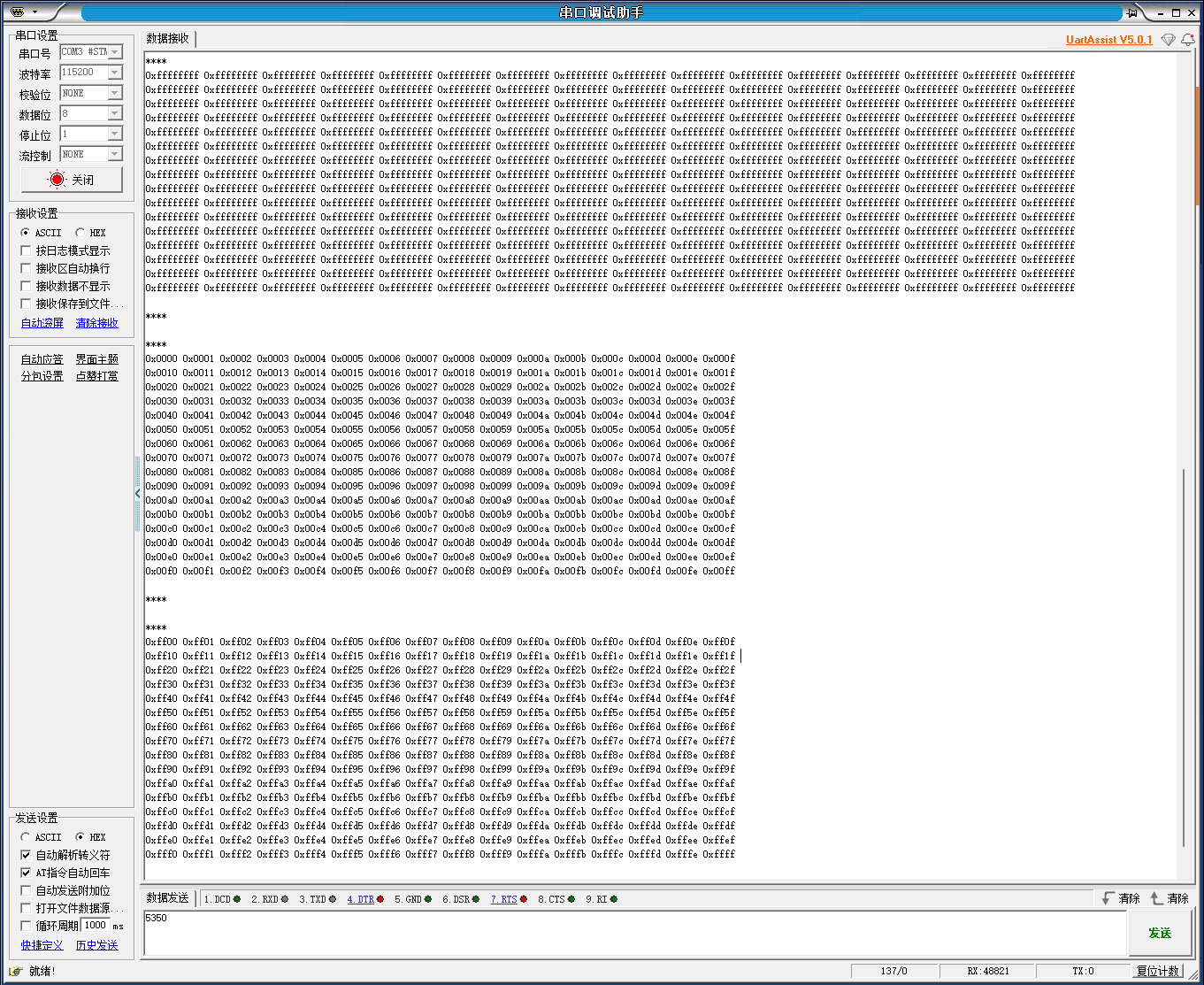This screenshot has height=985, width=1204.
Task: Click the 清除接收 link
Action: (97, 323)
